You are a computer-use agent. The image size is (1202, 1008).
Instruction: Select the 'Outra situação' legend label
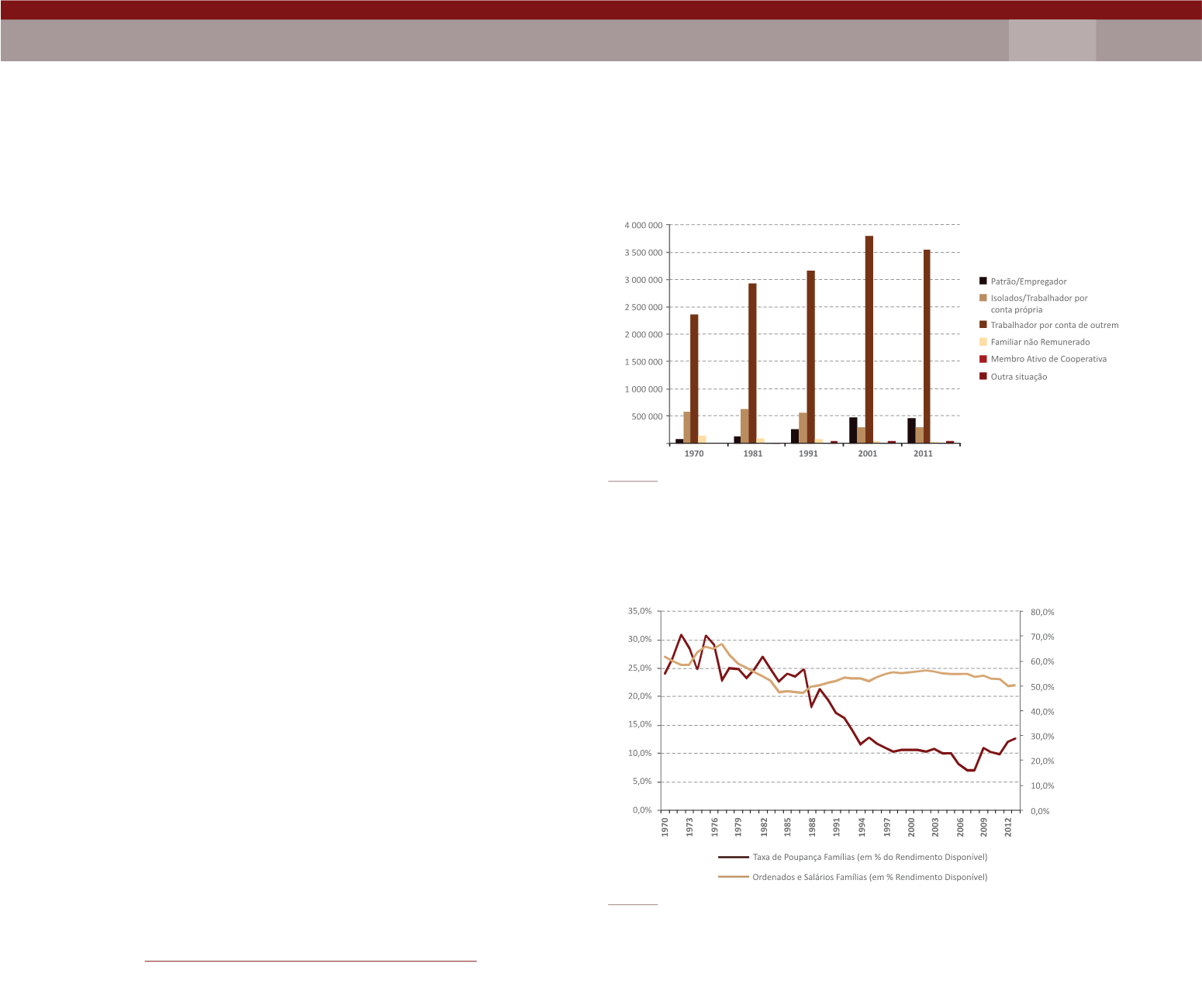tap(1019, 377)
